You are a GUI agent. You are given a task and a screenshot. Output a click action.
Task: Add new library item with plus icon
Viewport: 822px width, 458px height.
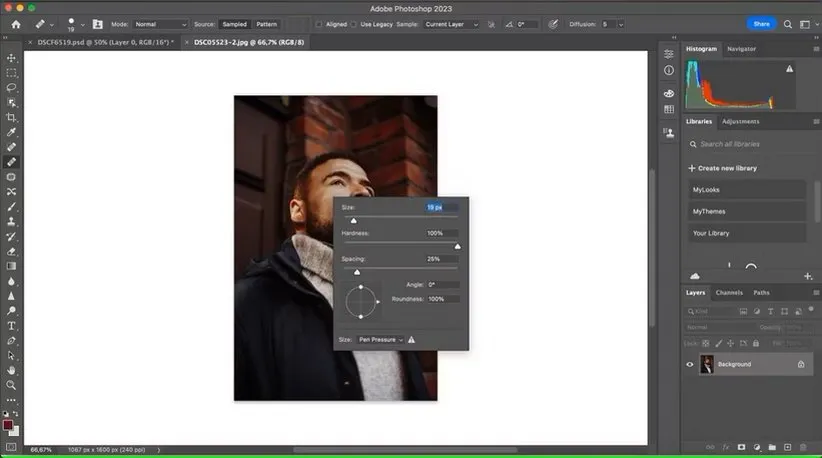(807, 276)
